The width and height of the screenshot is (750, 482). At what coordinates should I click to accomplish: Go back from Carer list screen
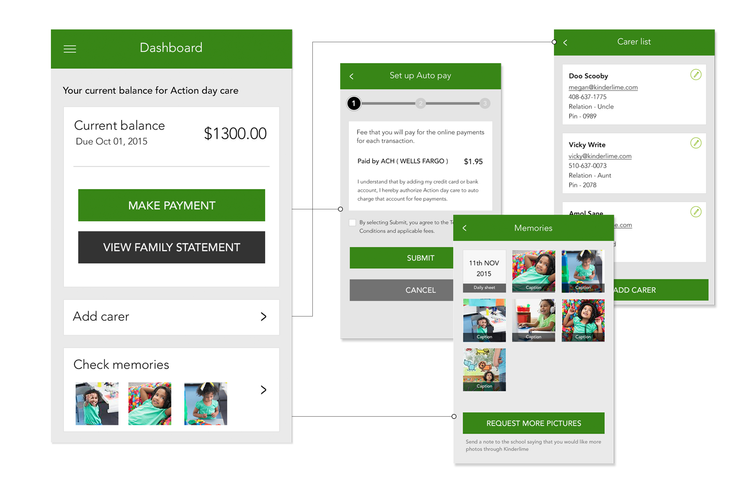click(x=565, y=43)
